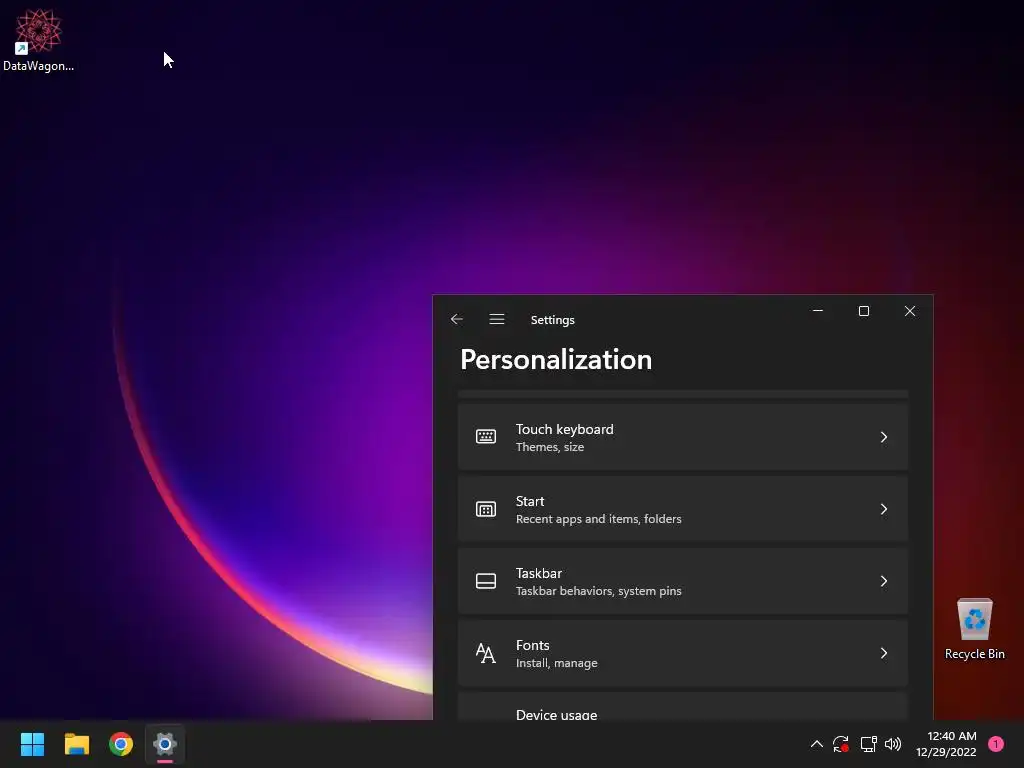The height and width of the screenshot is (768, 1024).
Task: Open the Recycle Bin icon
Action: coord(974,630)
